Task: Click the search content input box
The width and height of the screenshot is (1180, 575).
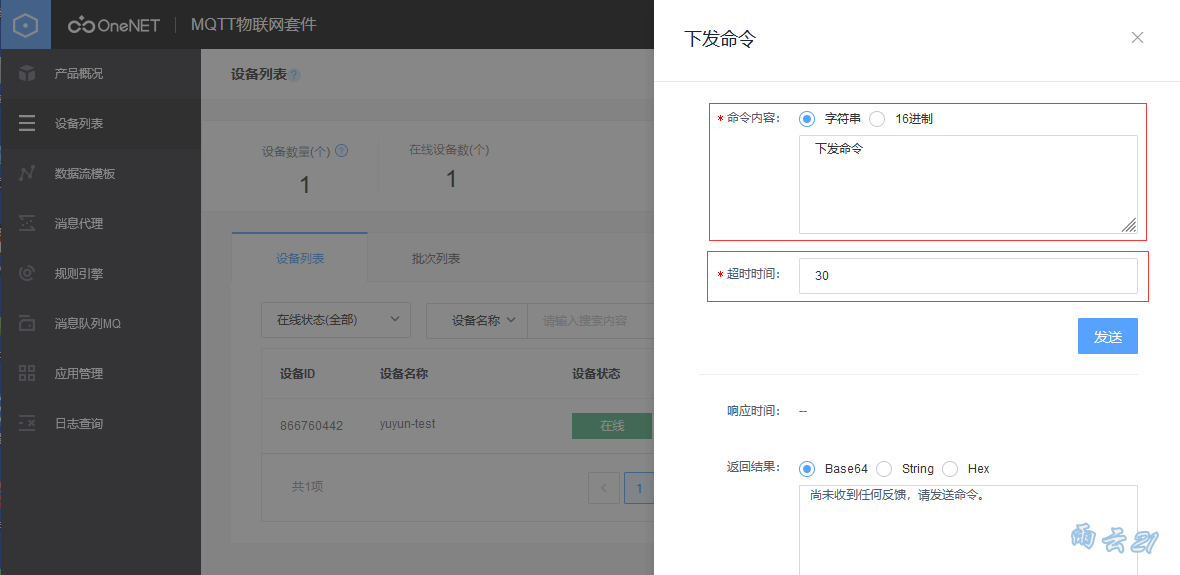Action: pos(591,320)
